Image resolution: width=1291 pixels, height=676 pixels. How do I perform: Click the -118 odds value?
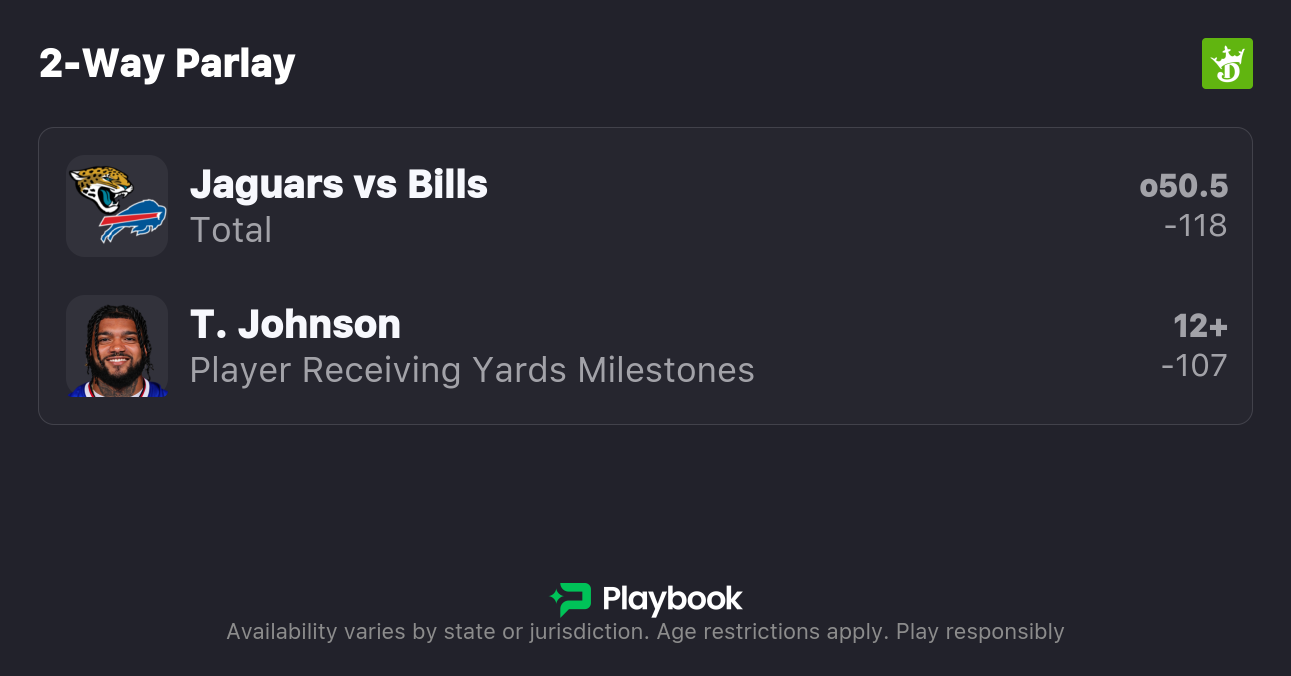coord(1195,226)
